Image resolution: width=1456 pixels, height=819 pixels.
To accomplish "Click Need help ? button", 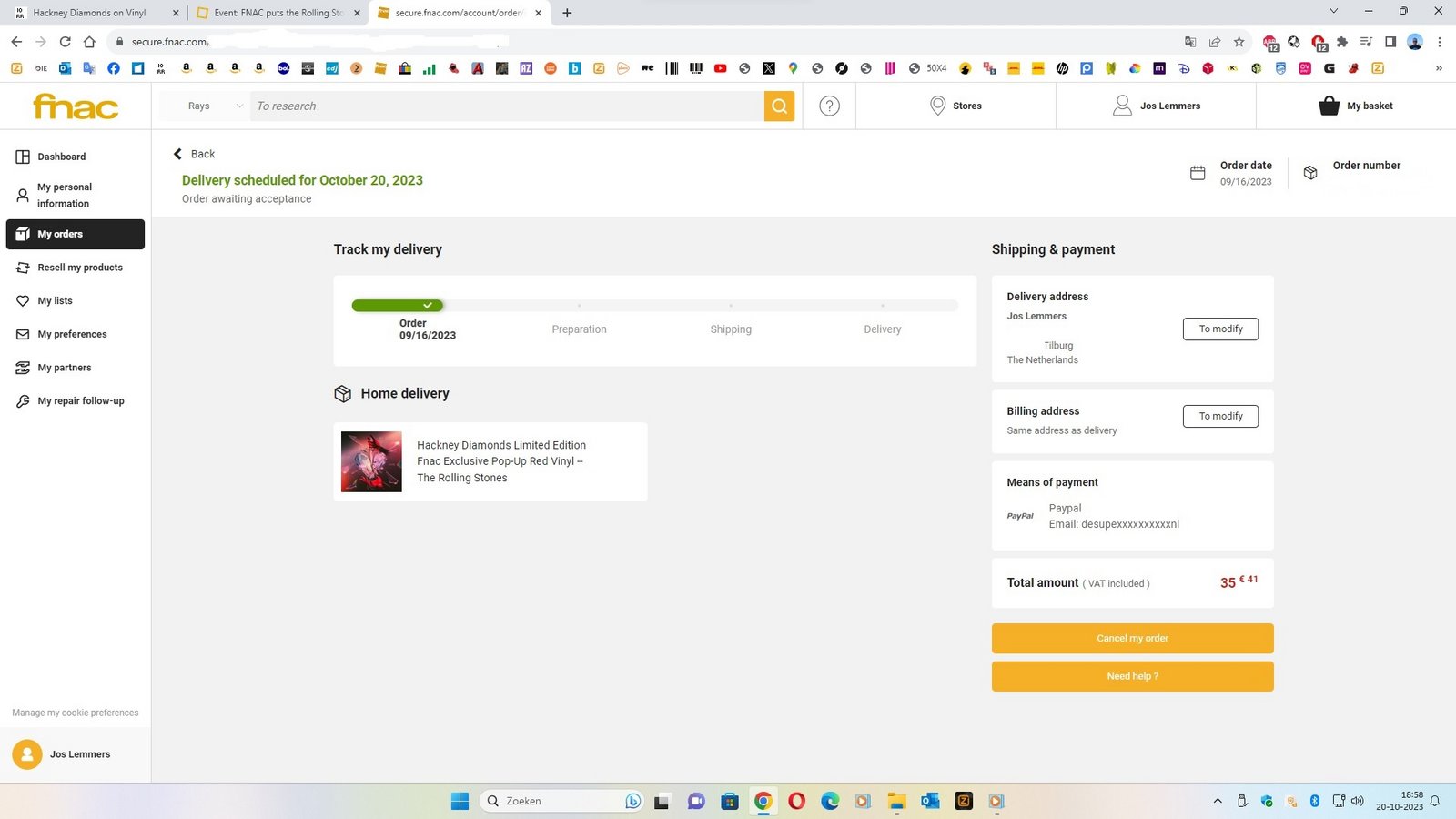I will pos(1132,676).
